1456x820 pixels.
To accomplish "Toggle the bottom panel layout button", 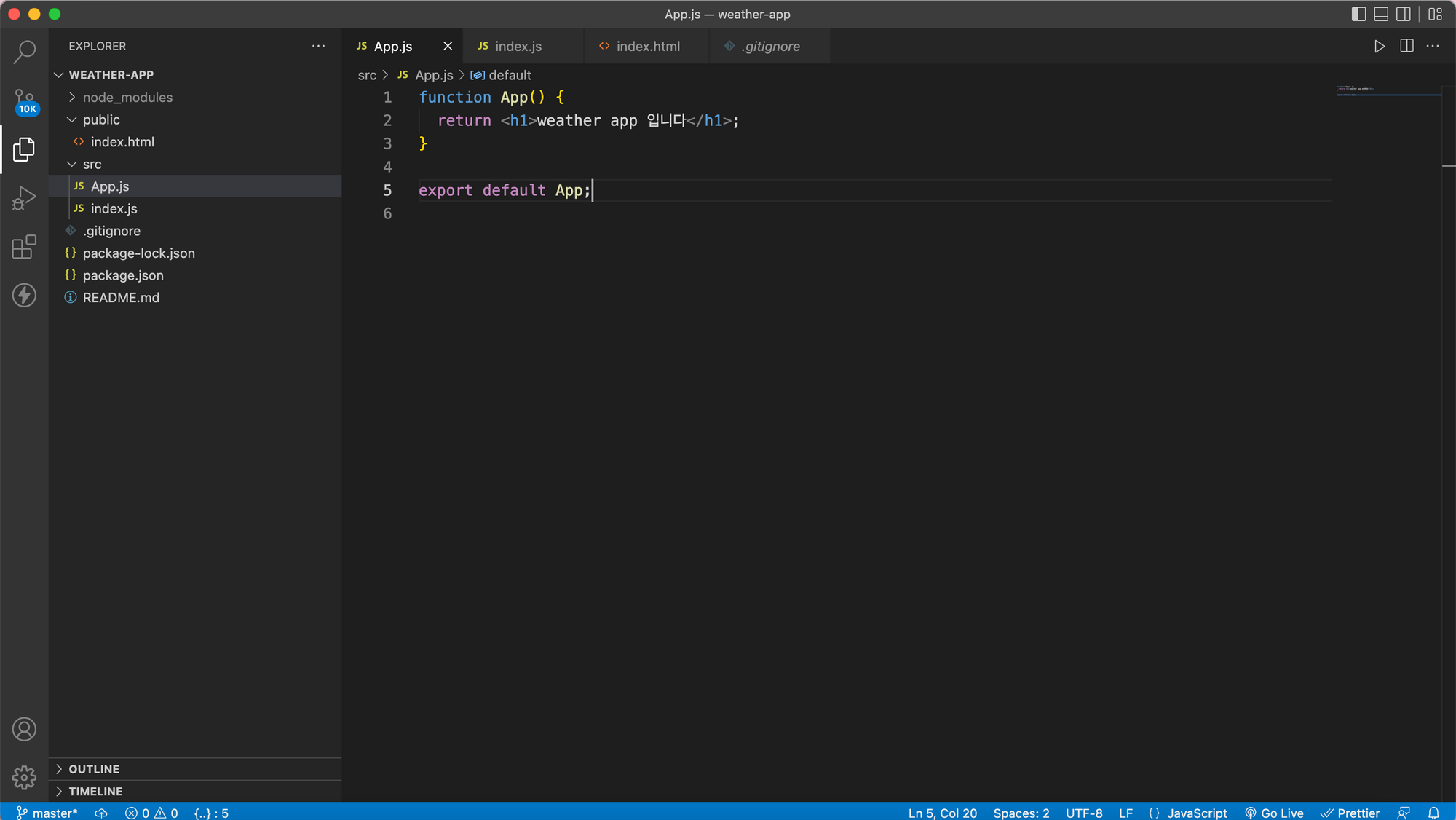I will click(1380, 14).
